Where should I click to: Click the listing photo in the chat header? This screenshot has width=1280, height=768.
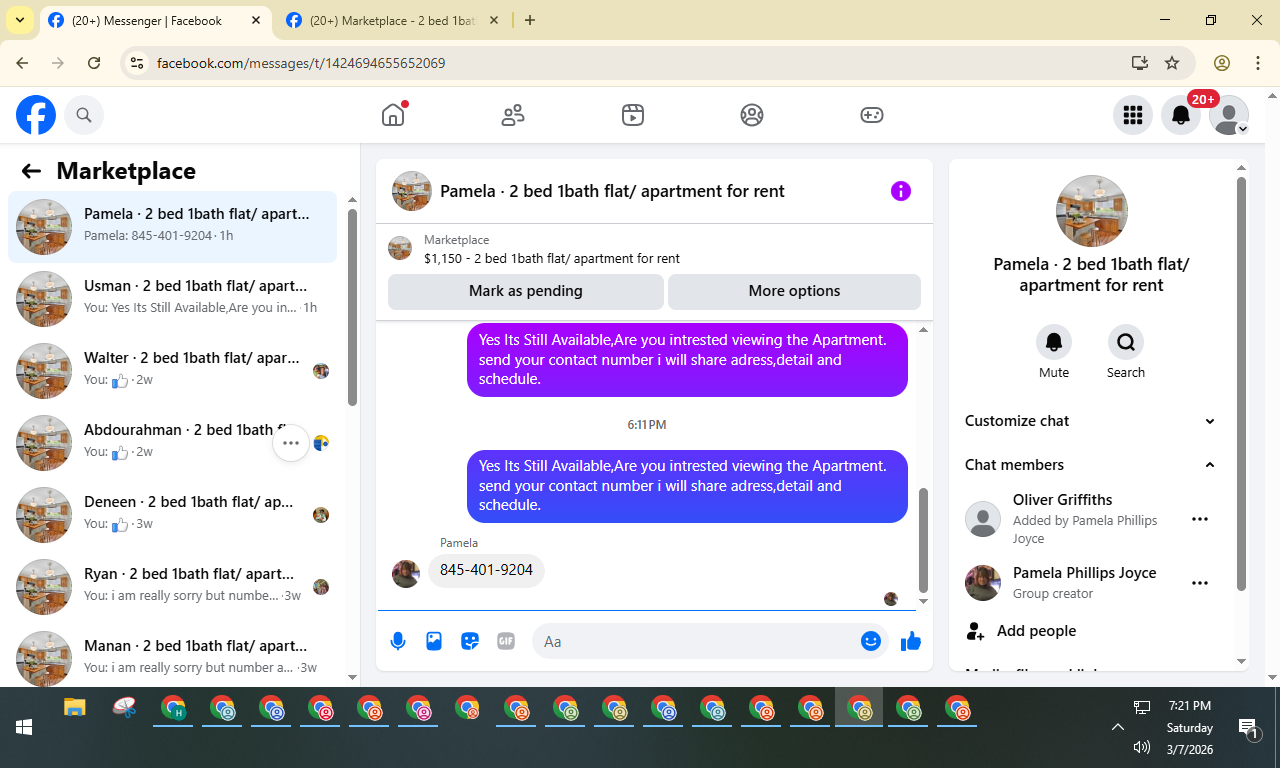[412, 191]
